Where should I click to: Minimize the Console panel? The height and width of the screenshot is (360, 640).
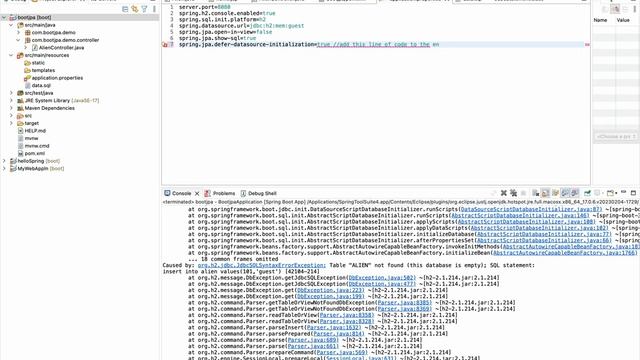(x=624, y=193)
